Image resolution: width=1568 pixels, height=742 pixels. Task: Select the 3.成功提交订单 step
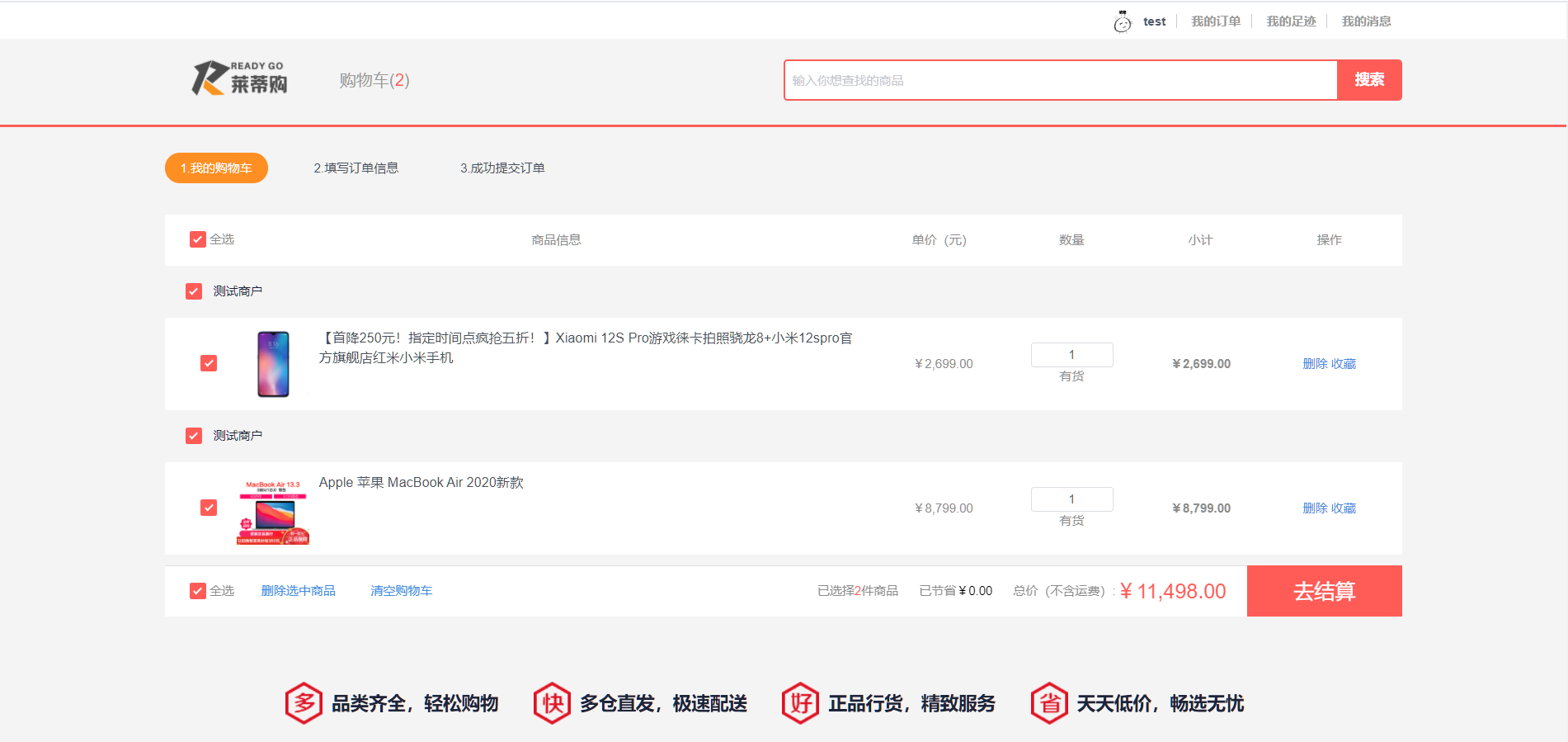pos(502,168)
